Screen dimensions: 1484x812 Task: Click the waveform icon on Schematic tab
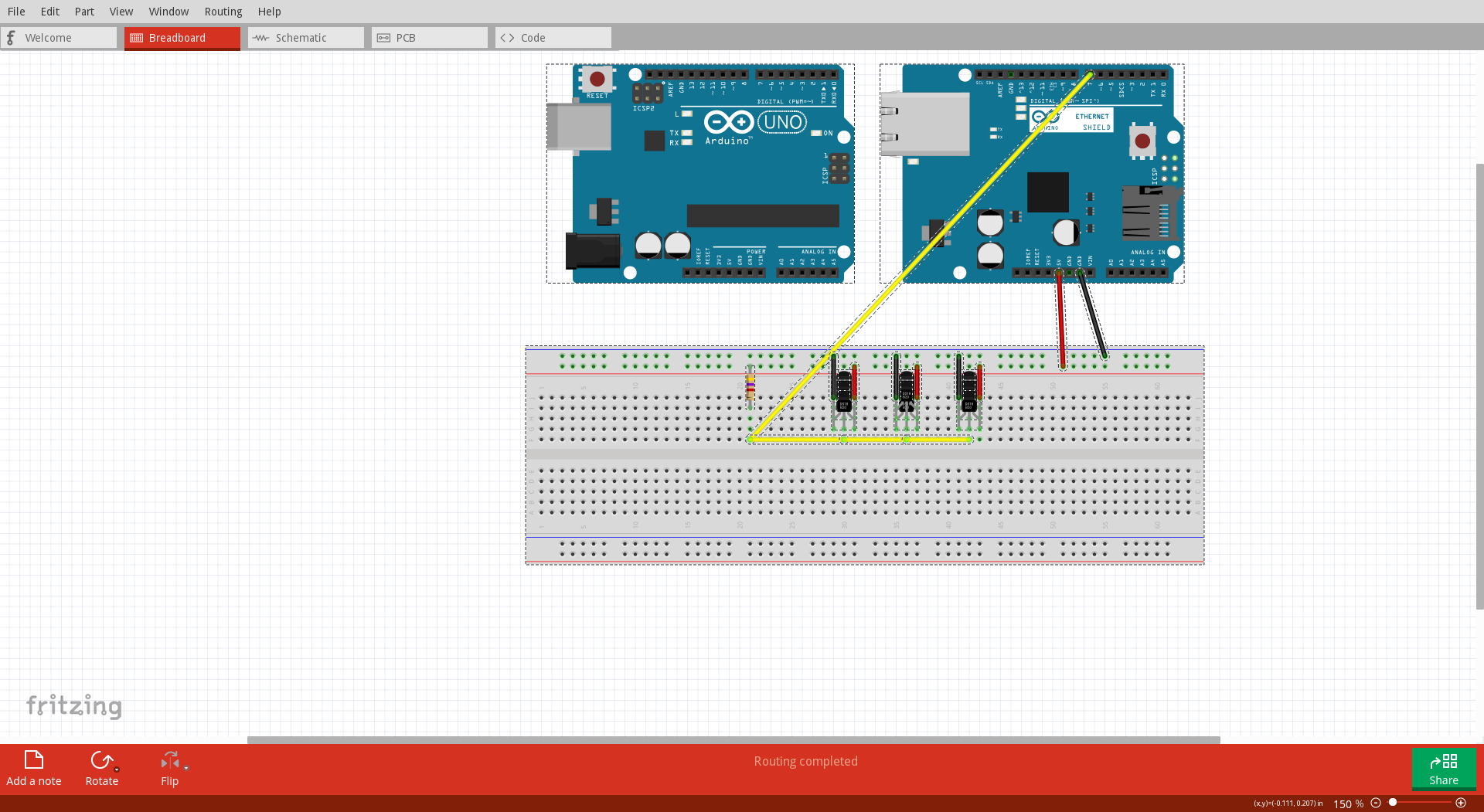coord(260,37)
